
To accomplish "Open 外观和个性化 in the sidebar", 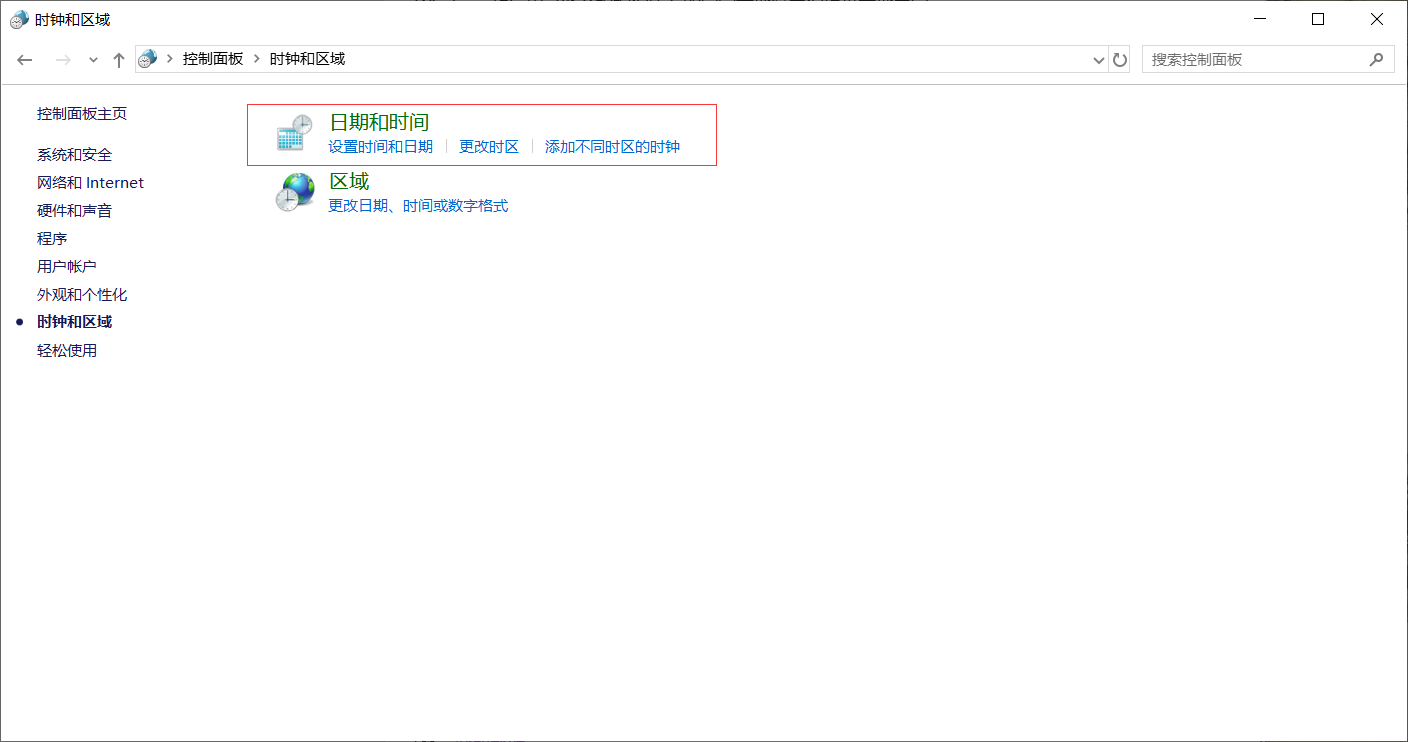I will pyautogui.click(x=82, y=295).
